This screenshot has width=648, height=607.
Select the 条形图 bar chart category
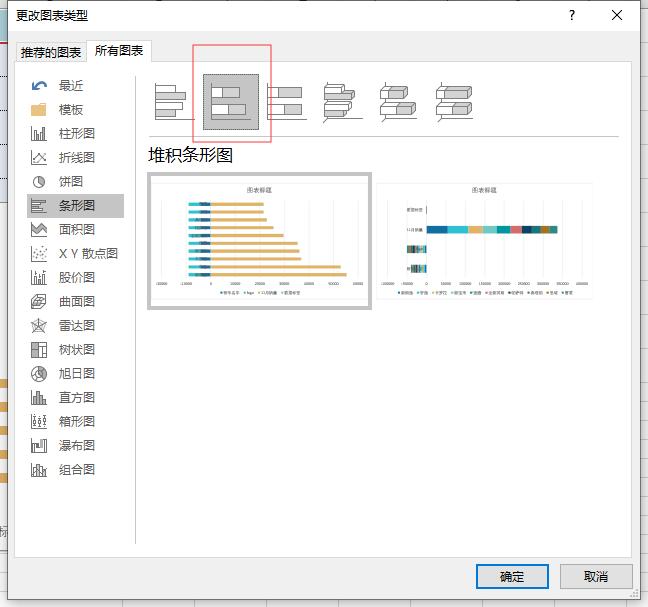[x=75, y=205]
